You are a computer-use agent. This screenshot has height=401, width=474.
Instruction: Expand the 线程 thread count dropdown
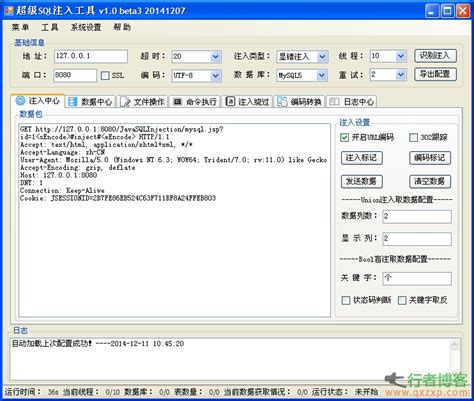tap(401, 56)
